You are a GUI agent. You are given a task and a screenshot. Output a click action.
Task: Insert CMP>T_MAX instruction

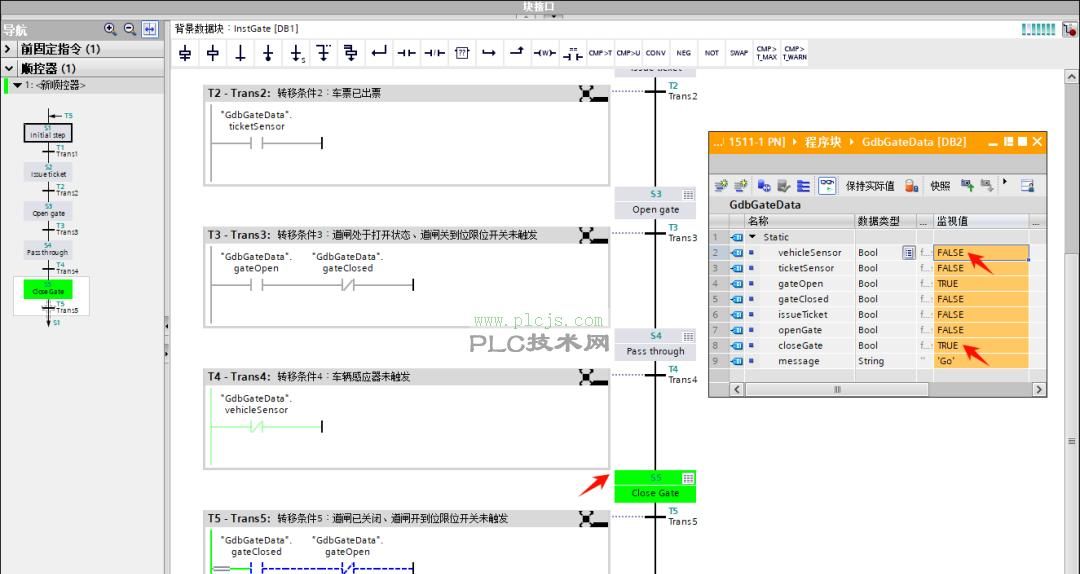(x=767, y=52)
